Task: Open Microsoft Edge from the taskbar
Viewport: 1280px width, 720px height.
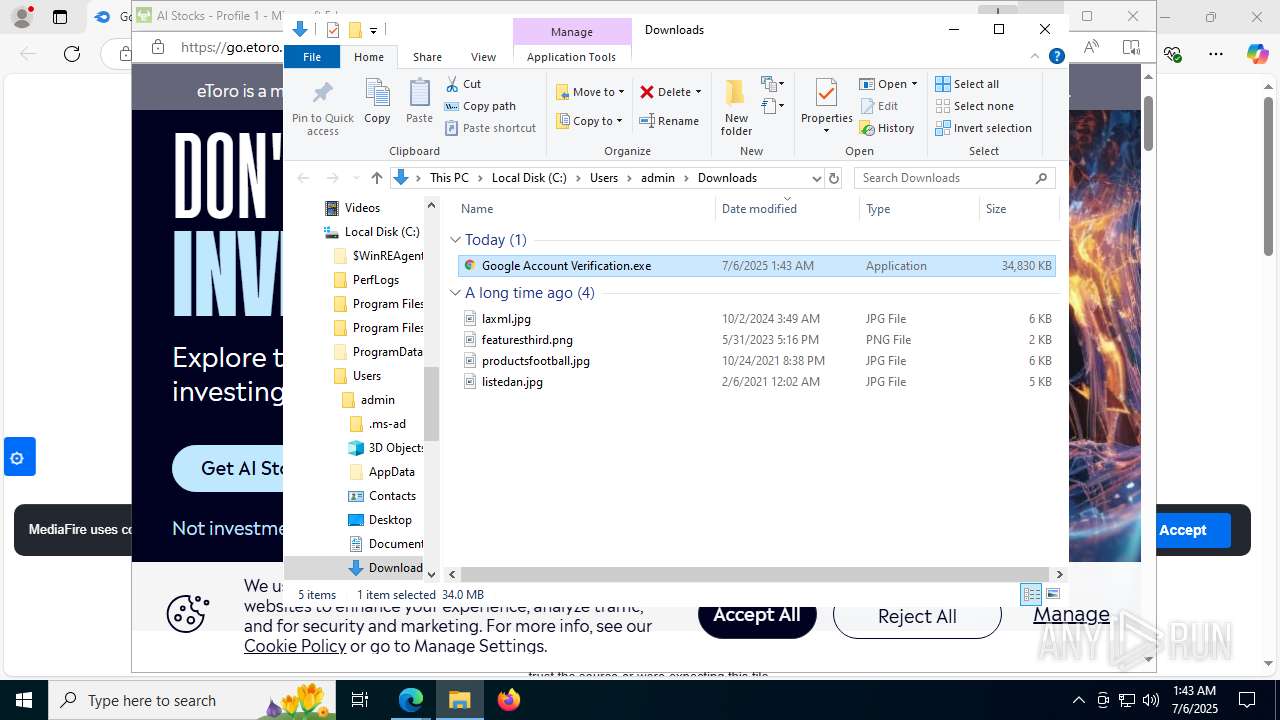Action: tap(411, 700)
